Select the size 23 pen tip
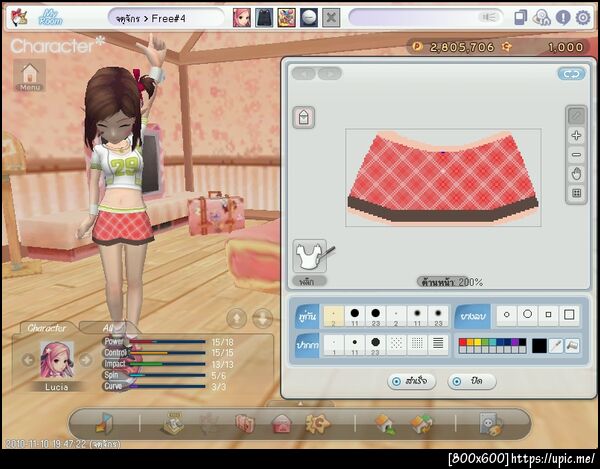 pos(376,345)
